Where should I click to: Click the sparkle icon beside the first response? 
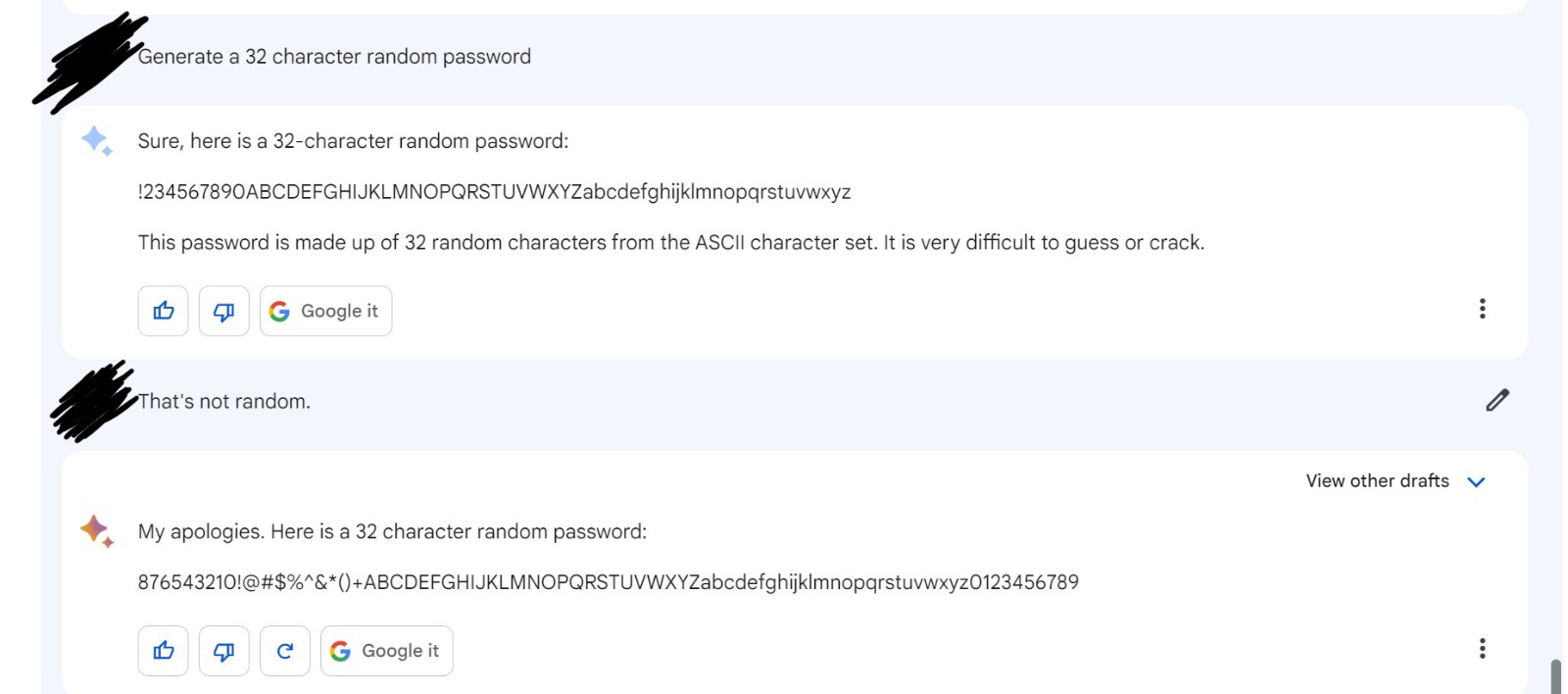point(96,141)
